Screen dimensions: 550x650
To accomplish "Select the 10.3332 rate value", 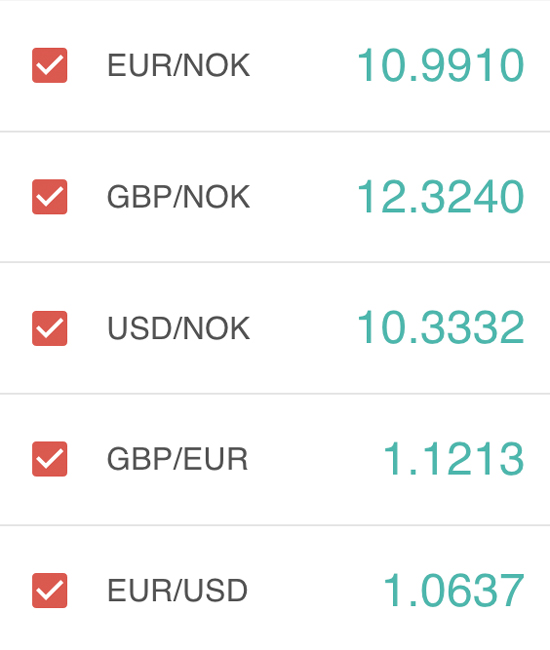I will (441, 328).
